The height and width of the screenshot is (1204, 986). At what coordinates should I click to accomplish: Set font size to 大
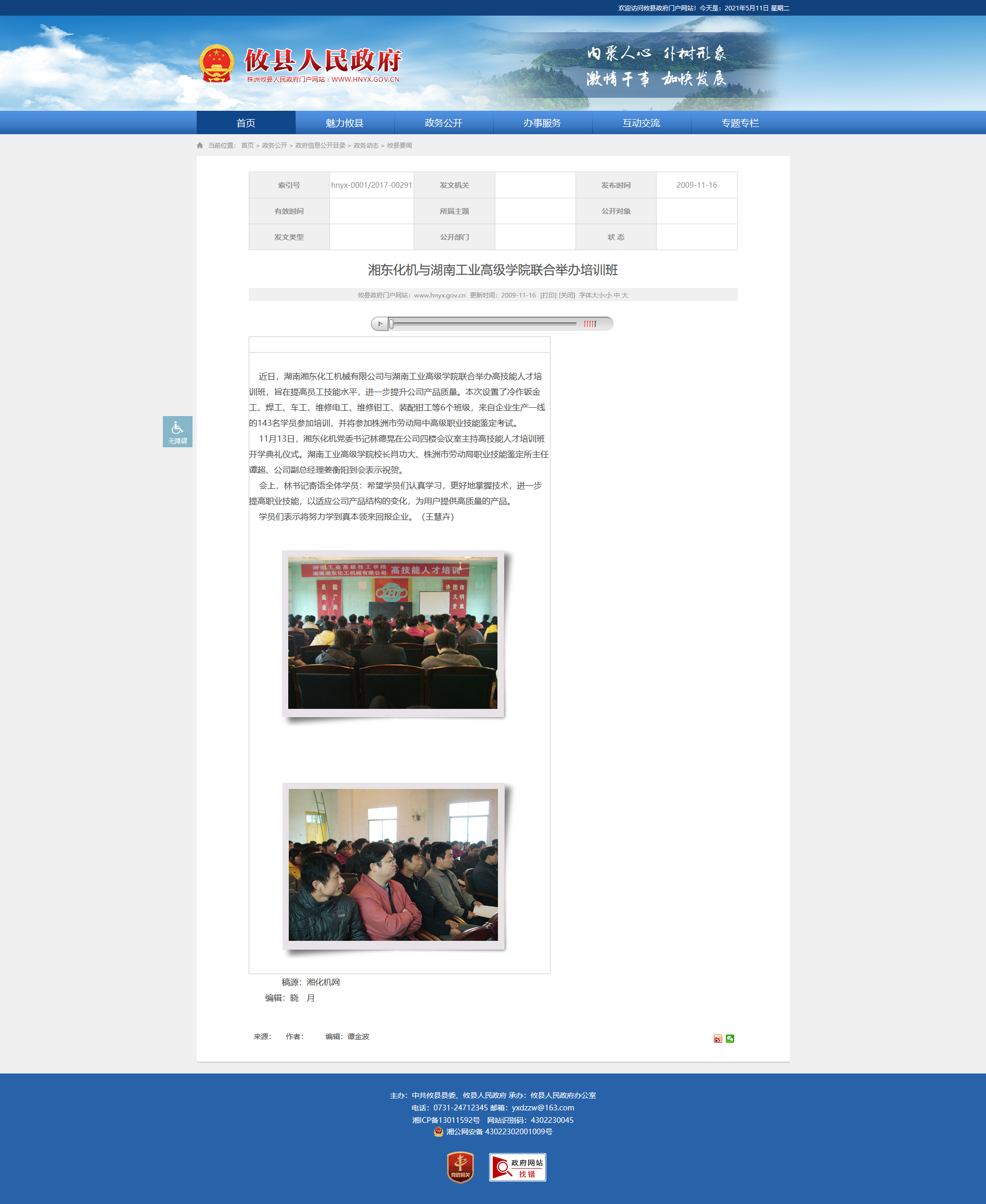click(x=625, y=295)
